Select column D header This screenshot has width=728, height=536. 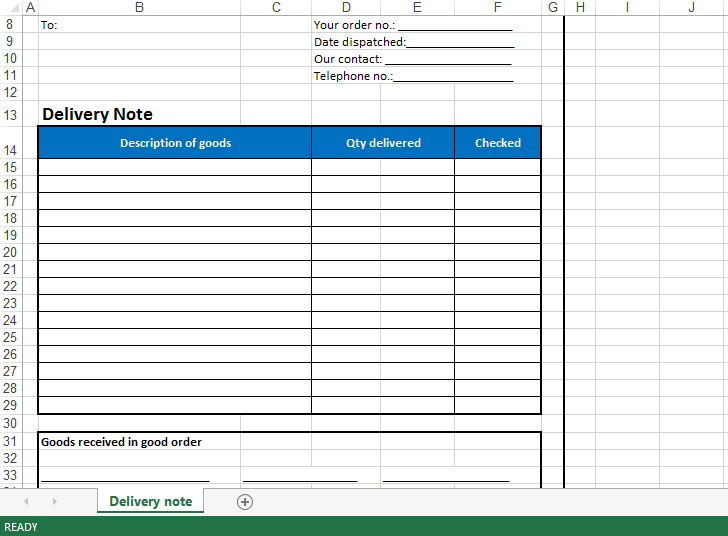(x=346, y=8)
